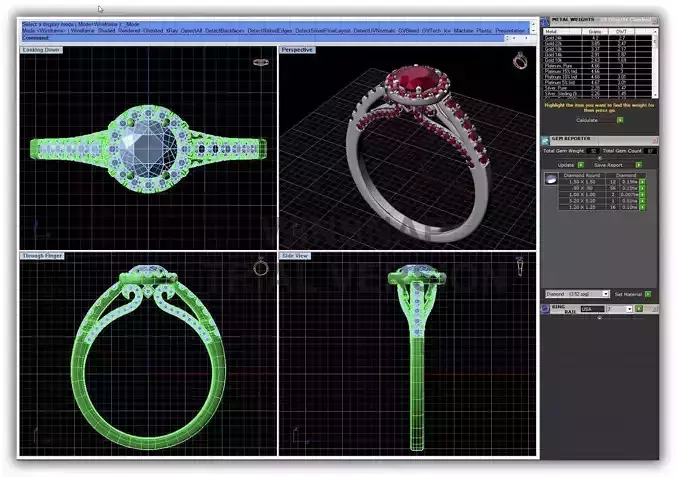Viewport: 676px width, 477px height.
Task: Click the Command input line
Action: pos(263,38)
